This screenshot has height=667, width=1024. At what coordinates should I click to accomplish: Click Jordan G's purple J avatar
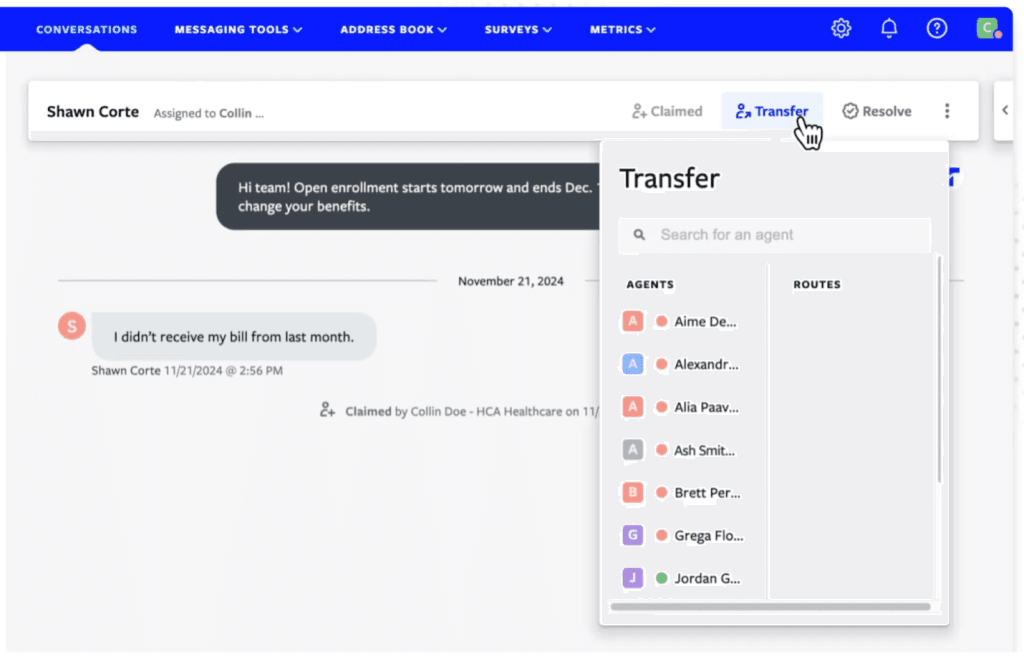tap(632, 578)
